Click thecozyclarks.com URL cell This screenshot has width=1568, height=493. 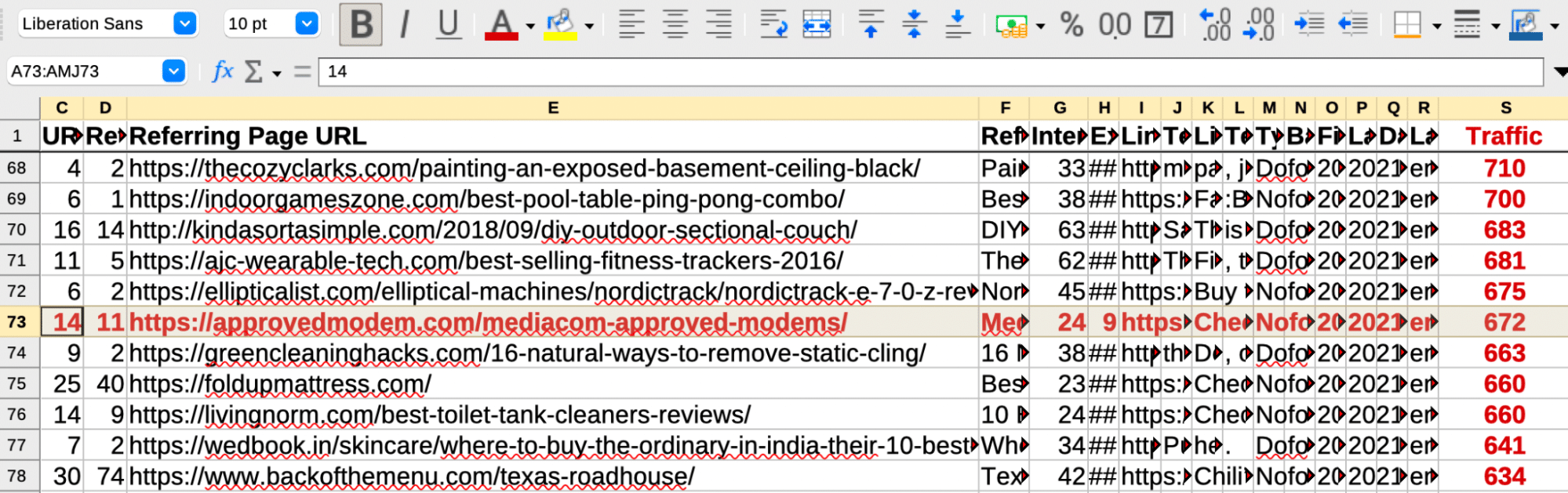(553, 169)
